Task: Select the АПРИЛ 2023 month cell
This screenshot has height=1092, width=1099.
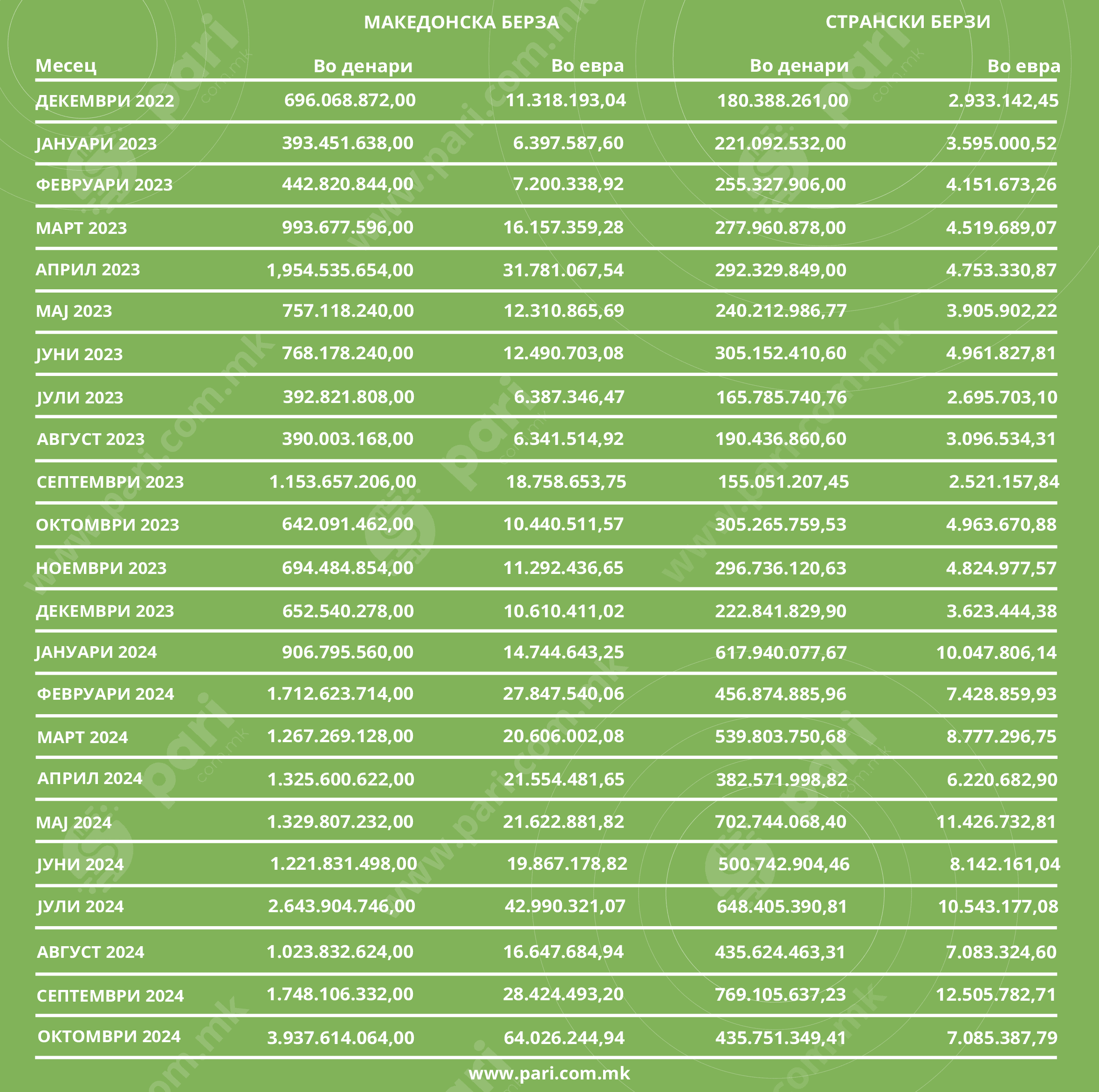Action: click(x=88, y=269)
